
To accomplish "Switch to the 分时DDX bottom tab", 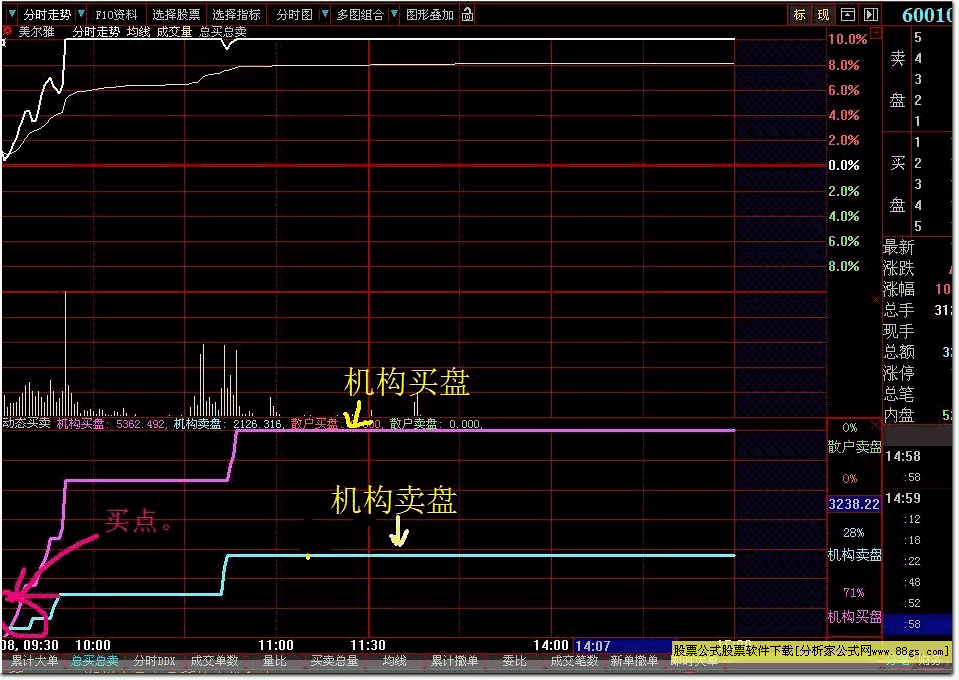I will click(x=154, y=661).
